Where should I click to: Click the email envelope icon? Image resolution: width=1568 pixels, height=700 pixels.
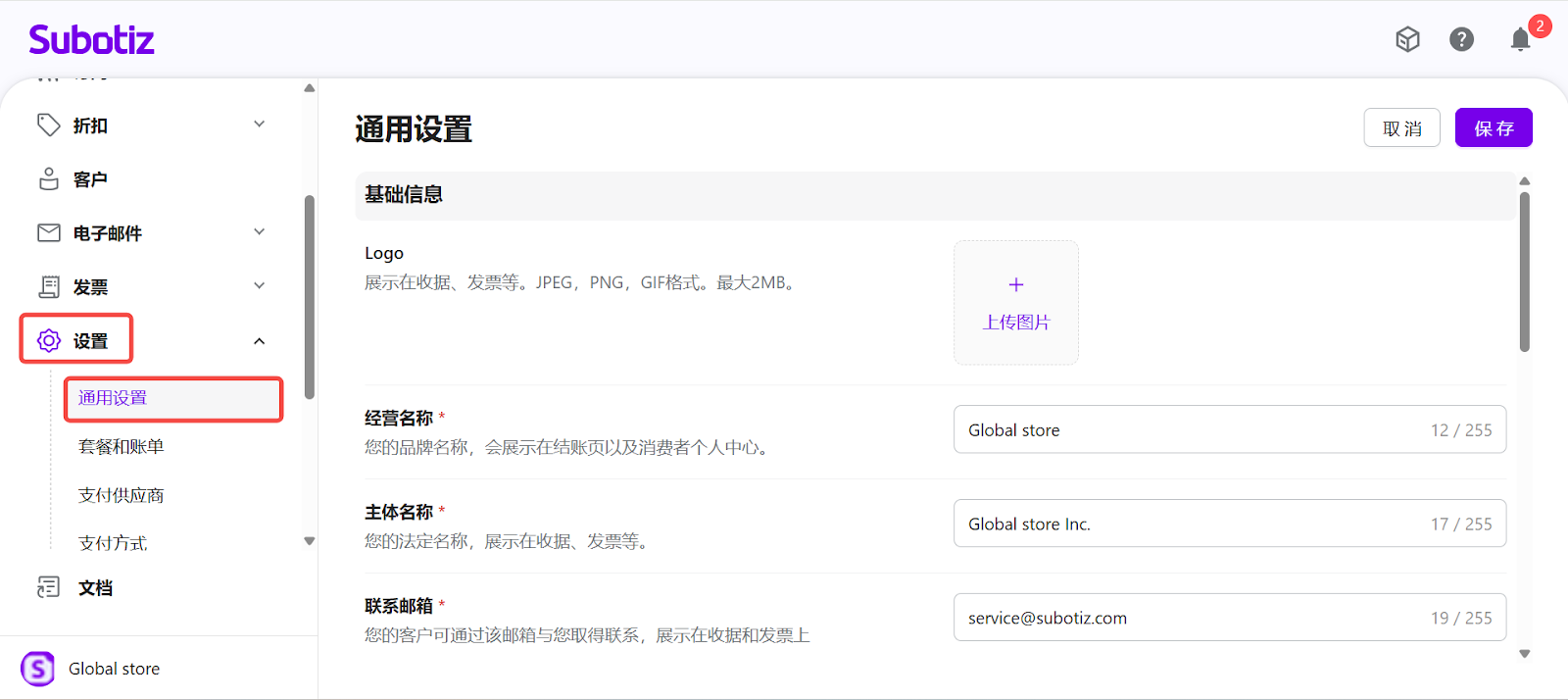[x=48, y=232]
